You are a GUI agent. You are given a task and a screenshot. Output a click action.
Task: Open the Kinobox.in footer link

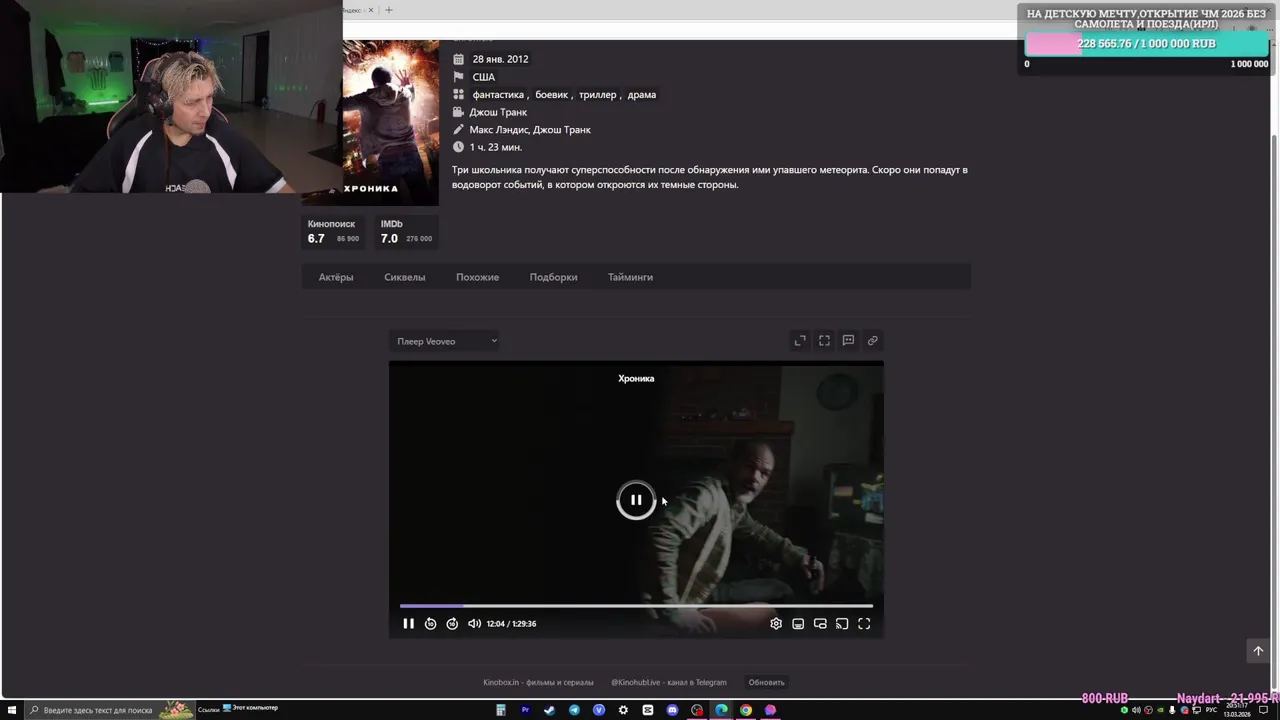538,682
